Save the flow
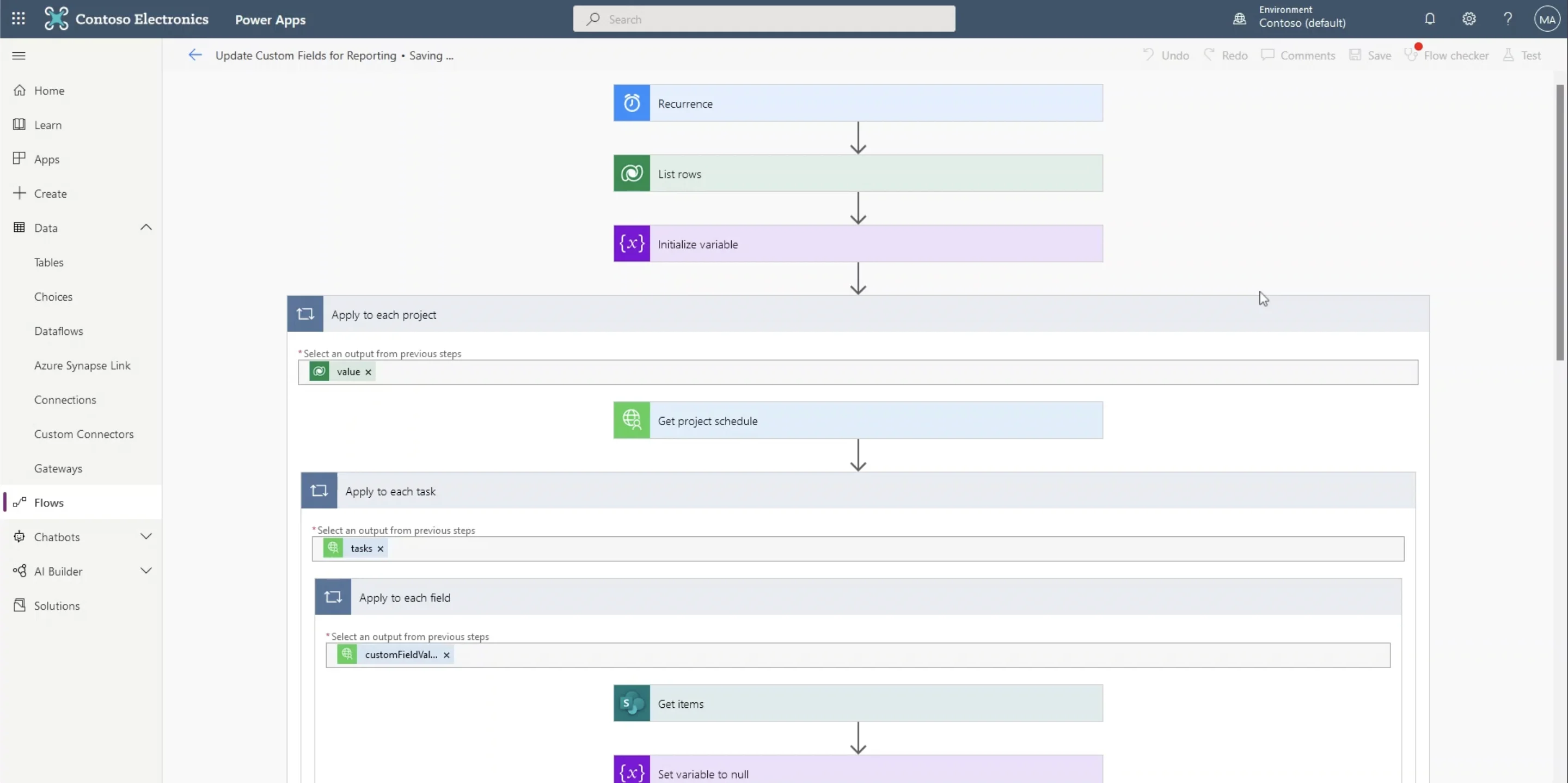The image size is (1568, 783). point(1370,55)
